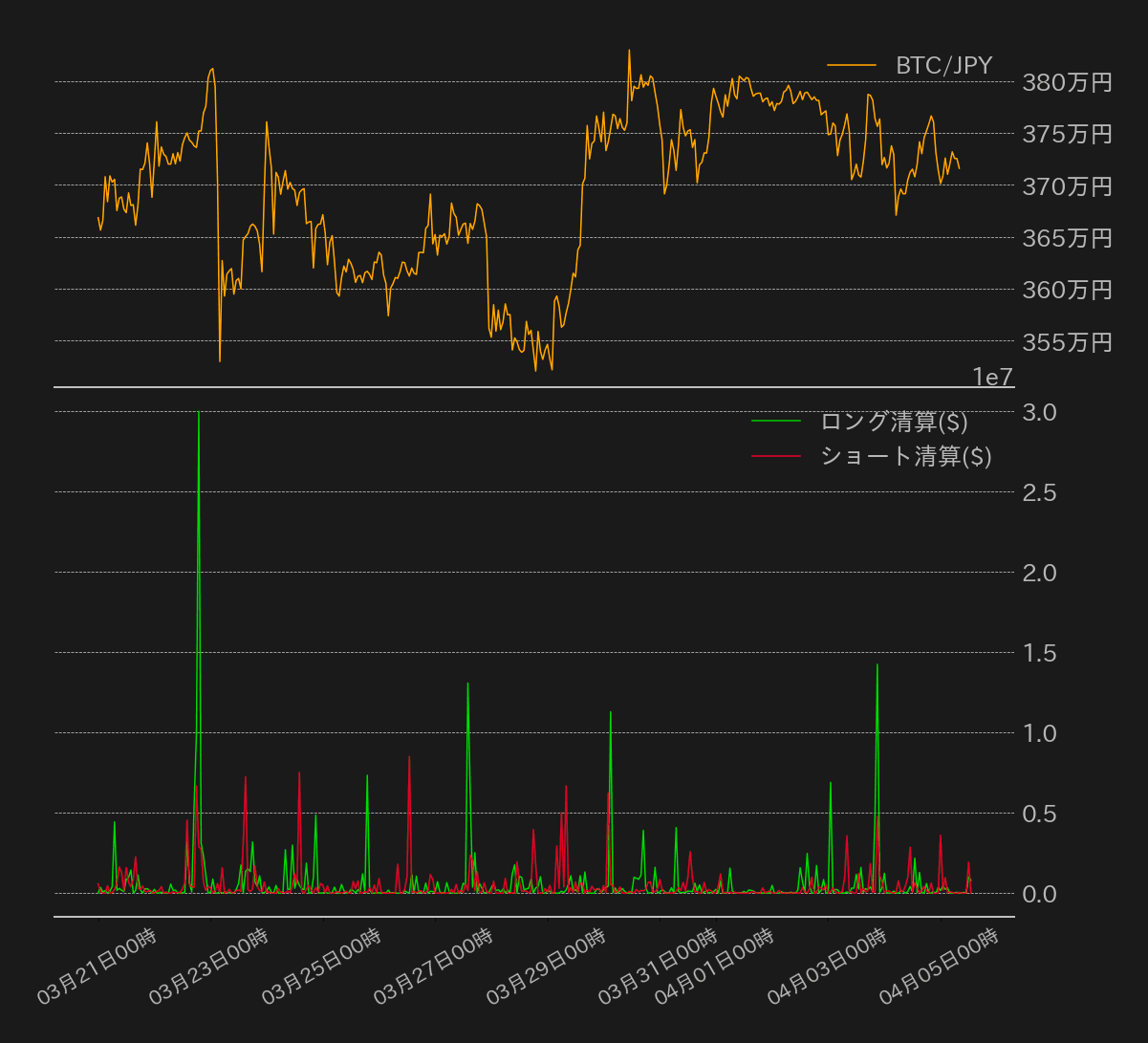The image size is (1148, 1043).
Task: Click the orange BTC/JPY legend line
Action: [852, 66]
